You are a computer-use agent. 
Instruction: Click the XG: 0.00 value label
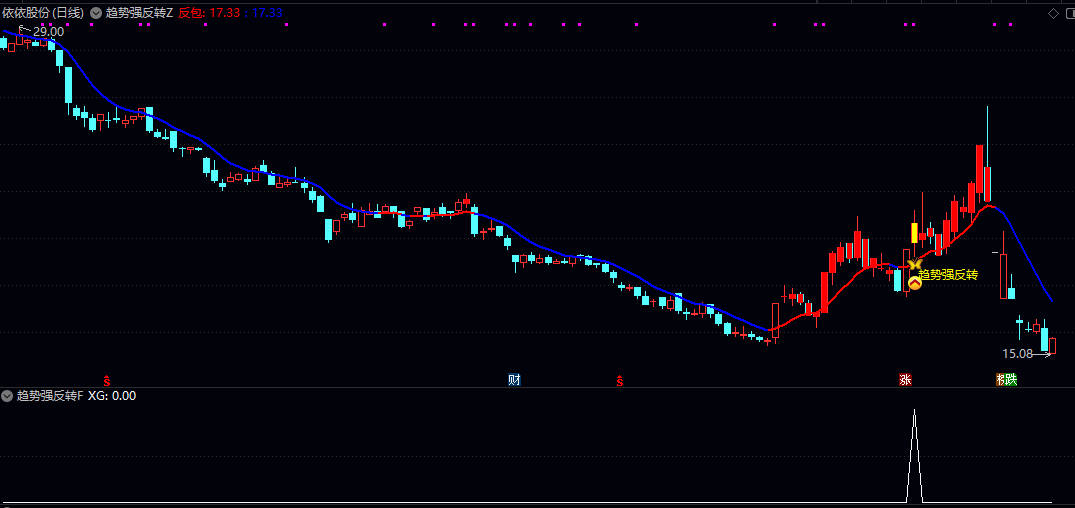pos(112,396)
